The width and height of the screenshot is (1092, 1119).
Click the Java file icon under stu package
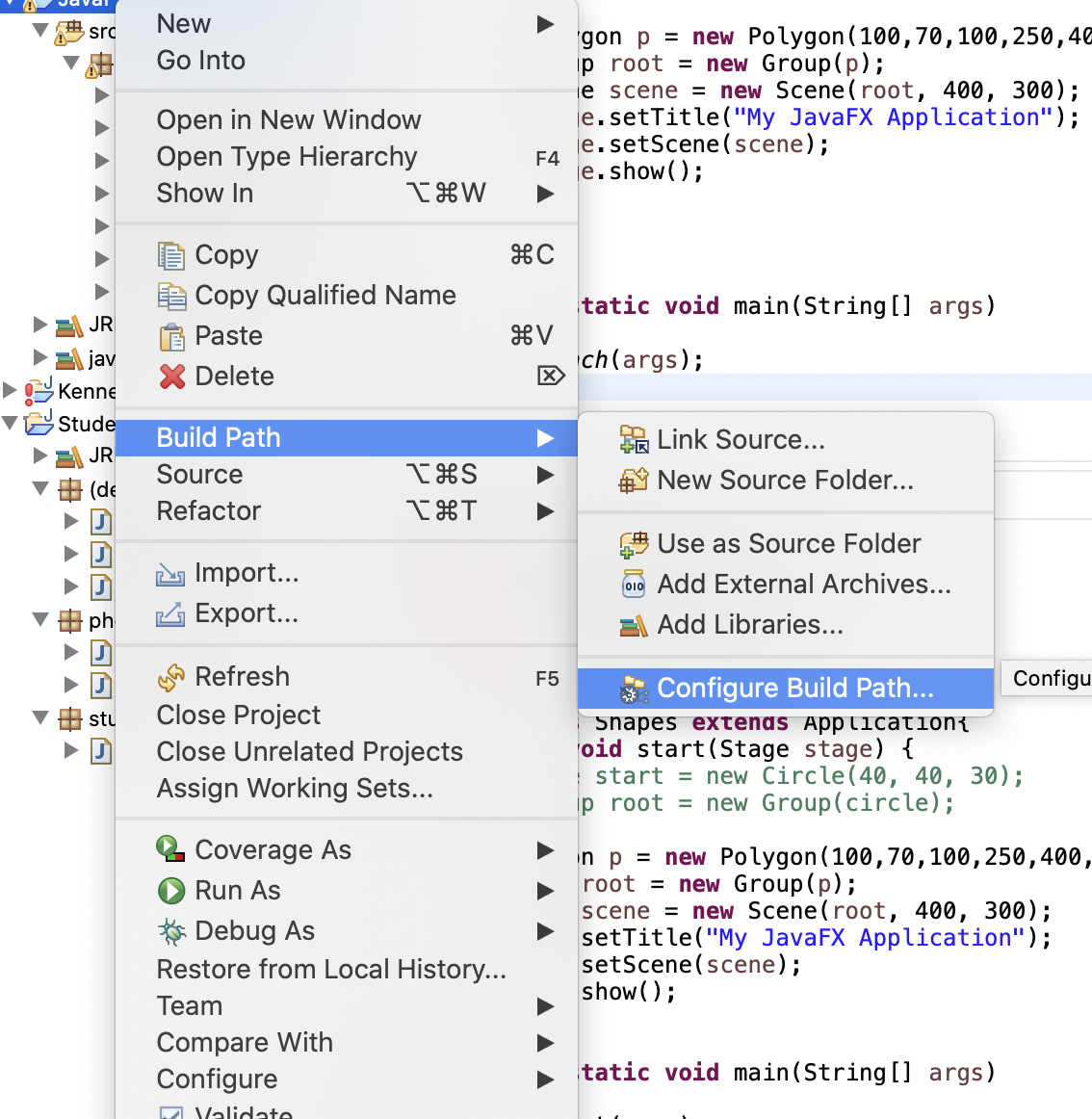click(101, 751)
